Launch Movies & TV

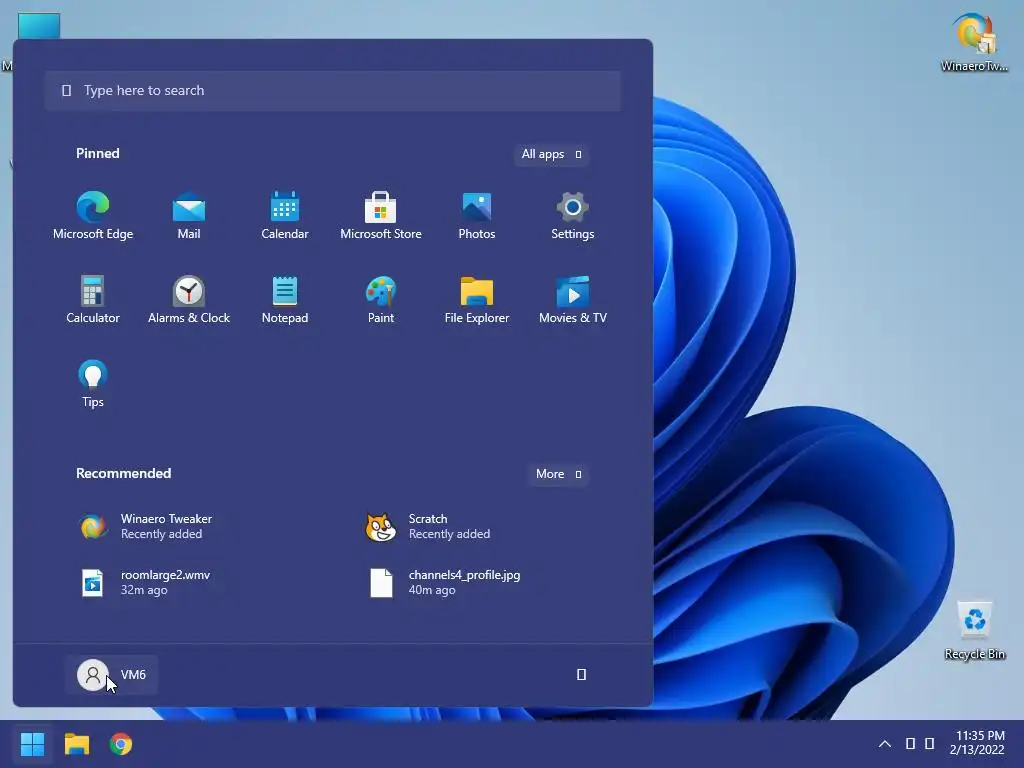573,300
